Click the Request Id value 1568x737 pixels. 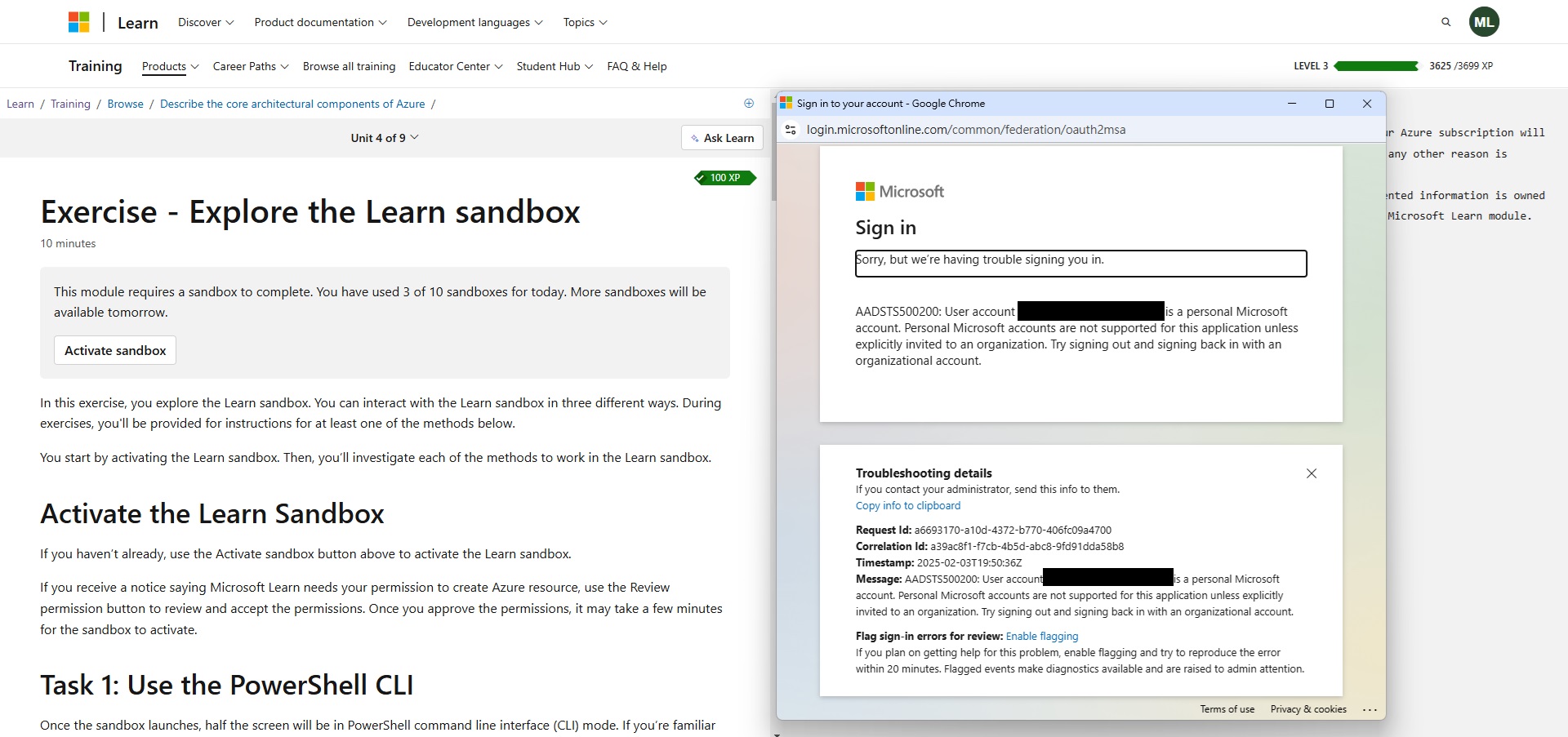click(x=1013, y=531)
